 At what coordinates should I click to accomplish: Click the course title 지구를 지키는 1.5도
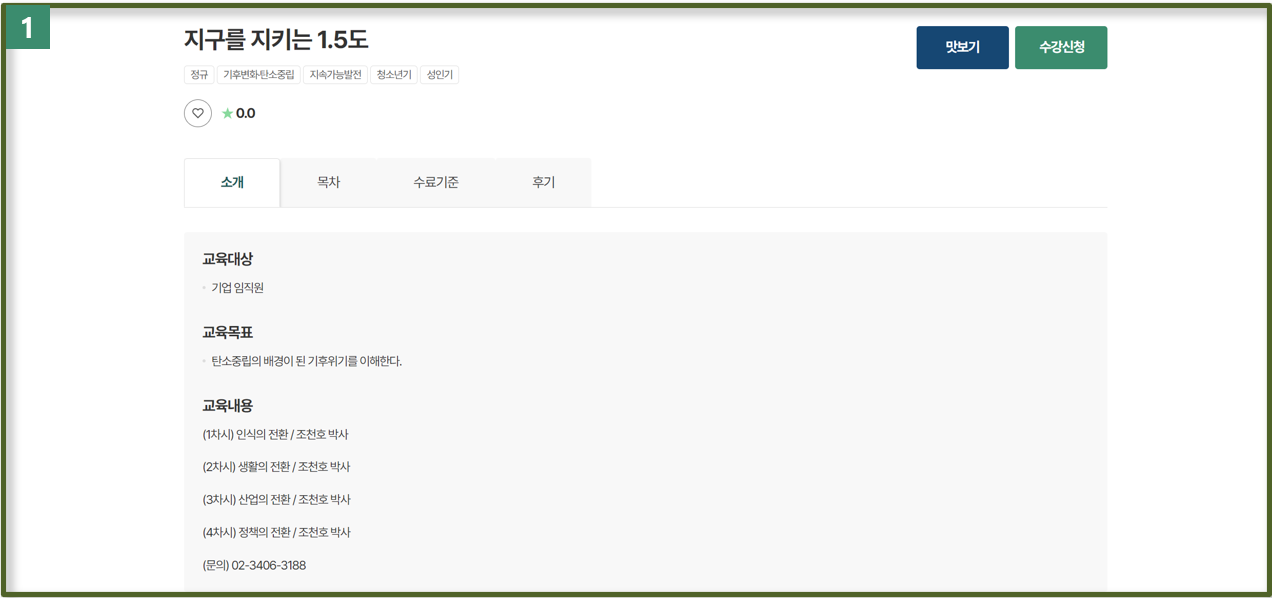276,40
